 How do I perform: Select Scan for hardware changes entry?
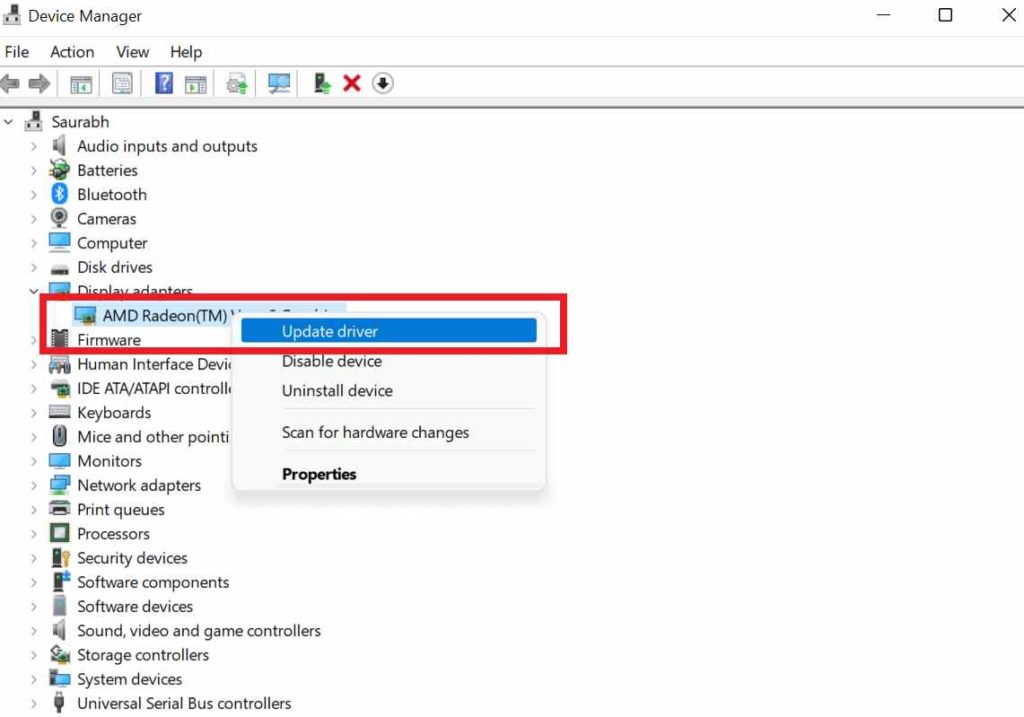click(389, 432)
